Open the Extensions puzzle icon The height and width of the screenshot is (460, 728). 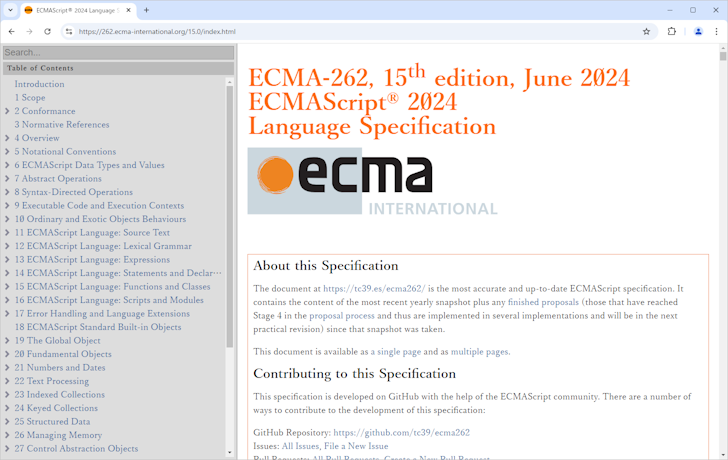point(671,32)
